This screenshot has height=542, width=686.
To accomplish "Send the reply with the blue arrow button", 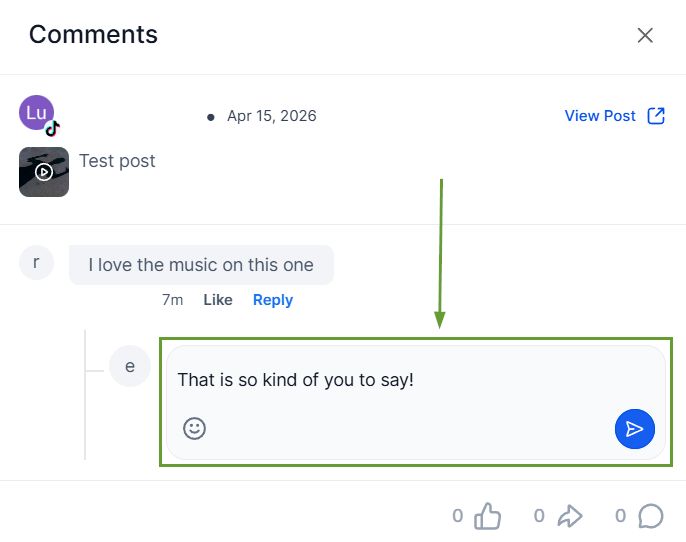I will point(634,429).
